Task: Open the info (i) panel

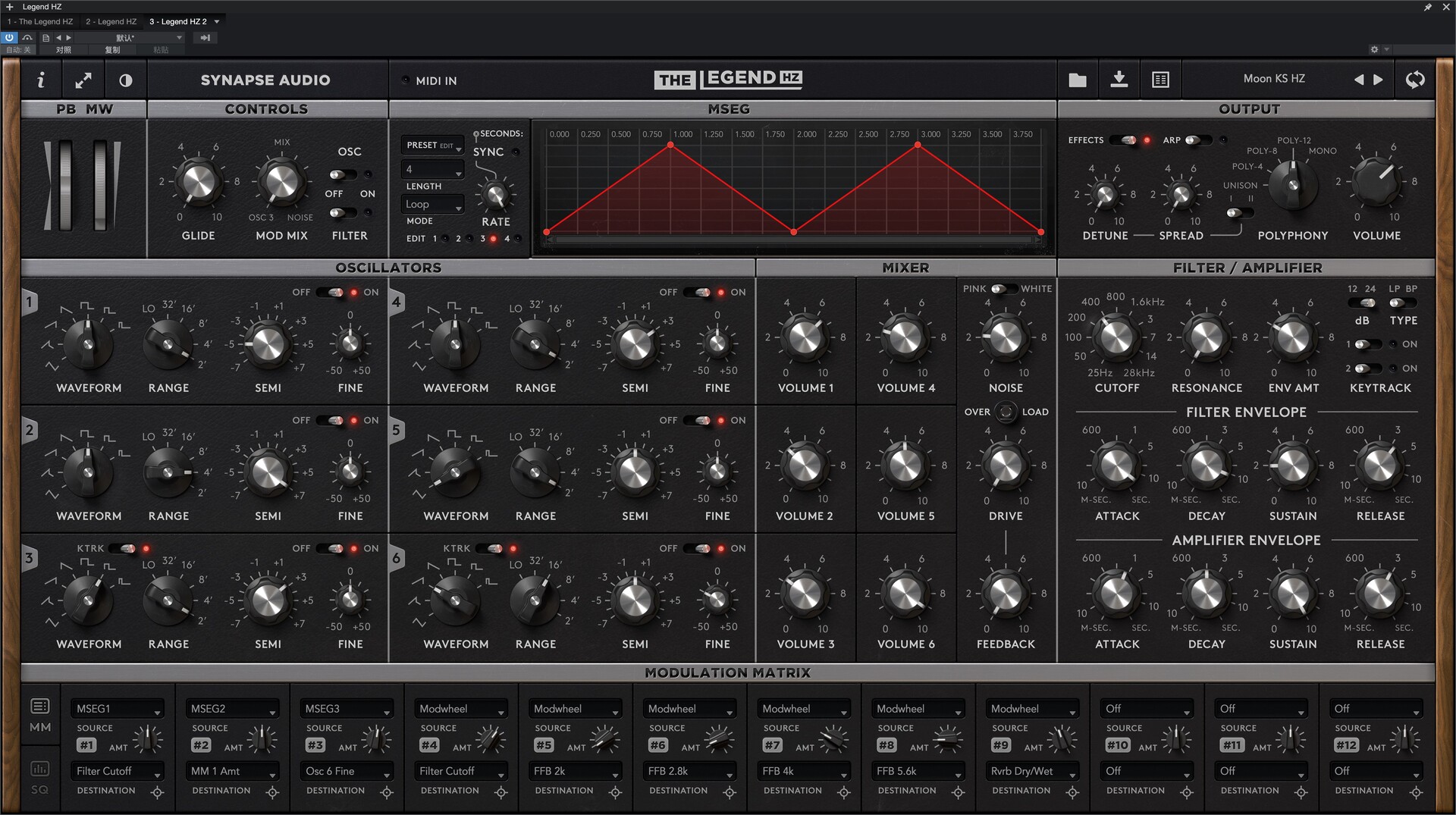Action: pos(41,80)
